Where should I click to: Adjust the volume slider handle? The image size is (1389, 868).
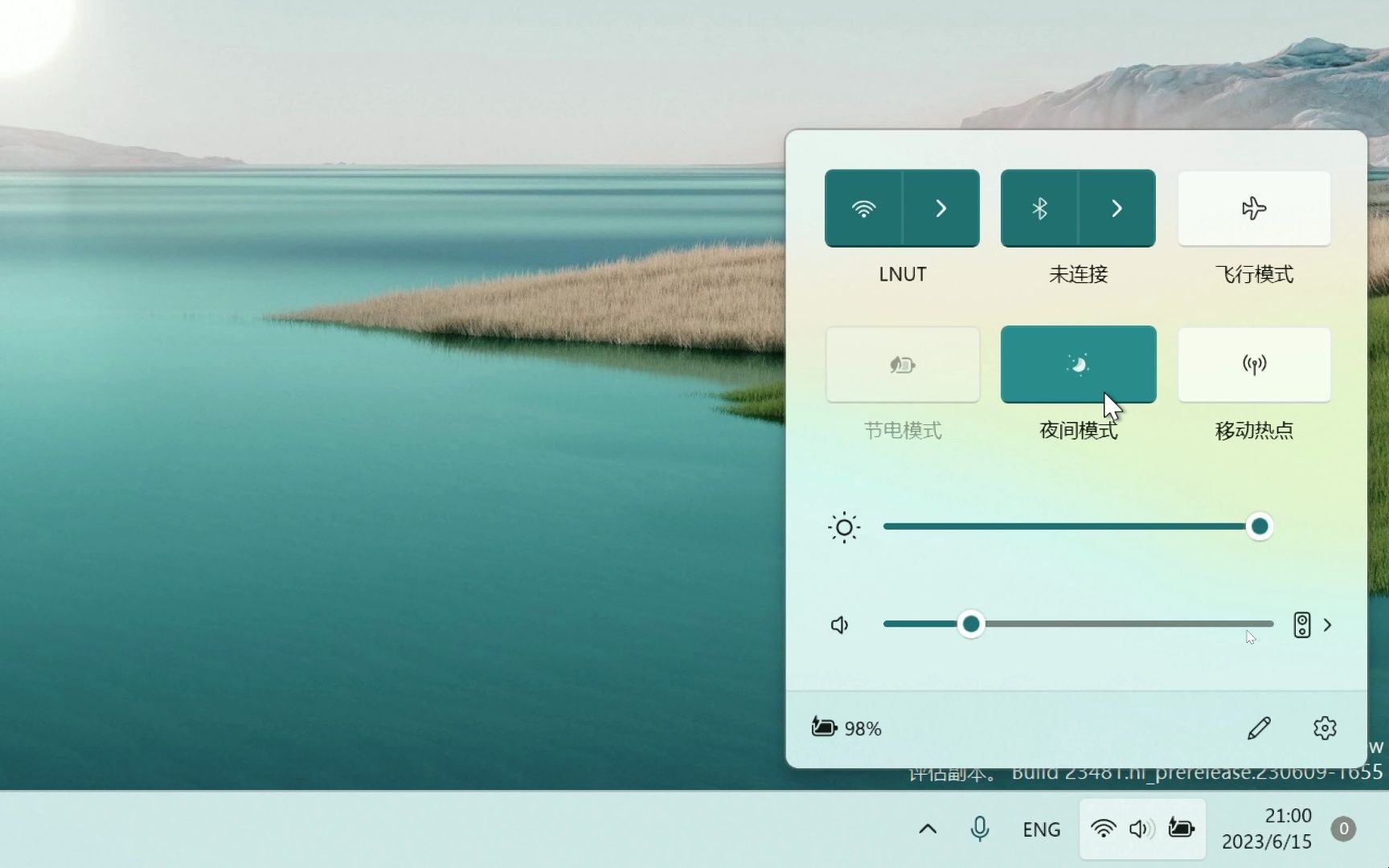pyautogui.click(x=971, y=624)
